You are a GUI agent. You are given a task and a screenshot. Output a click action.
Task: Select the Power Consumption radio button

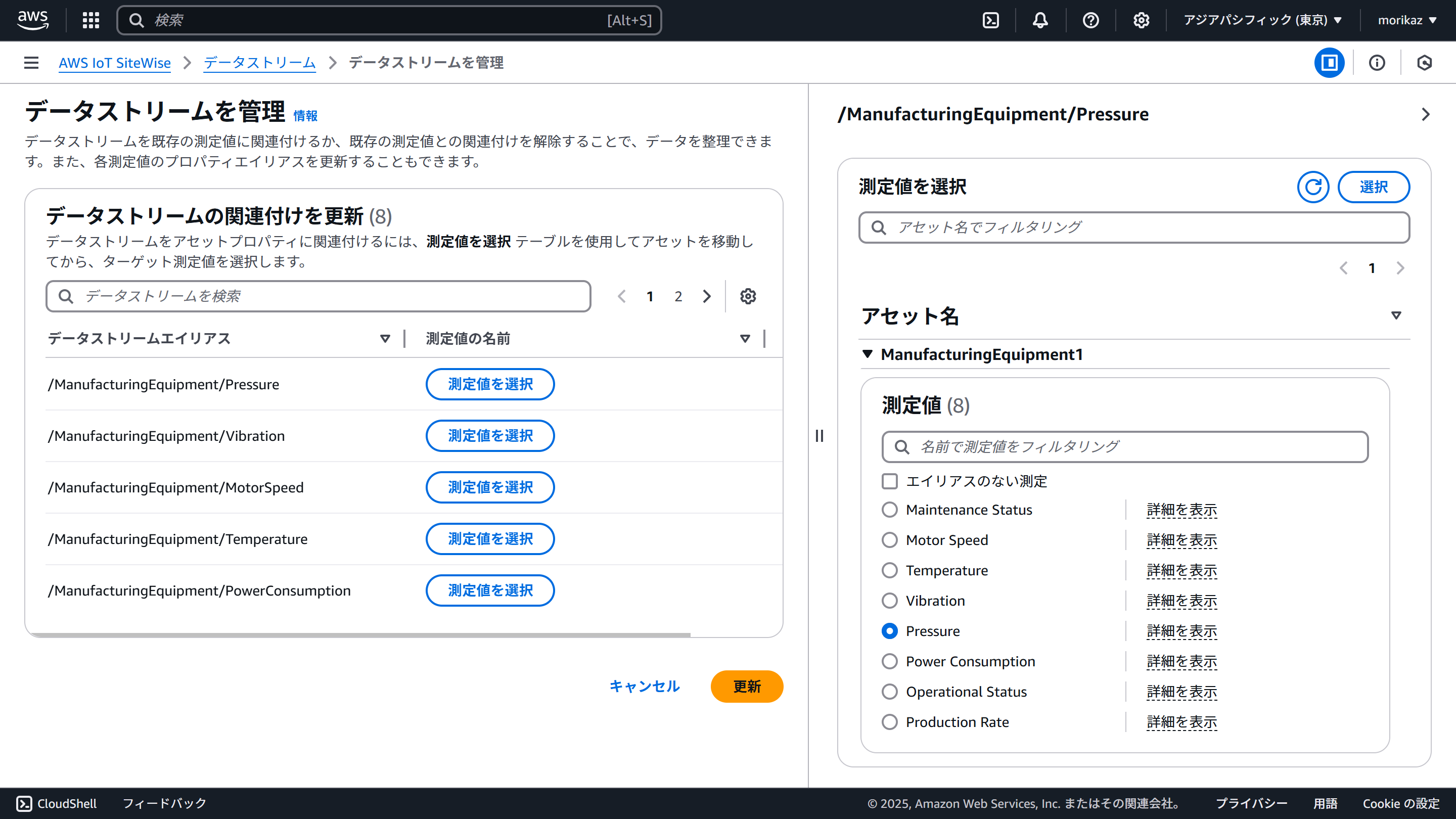tap(890, 661)
